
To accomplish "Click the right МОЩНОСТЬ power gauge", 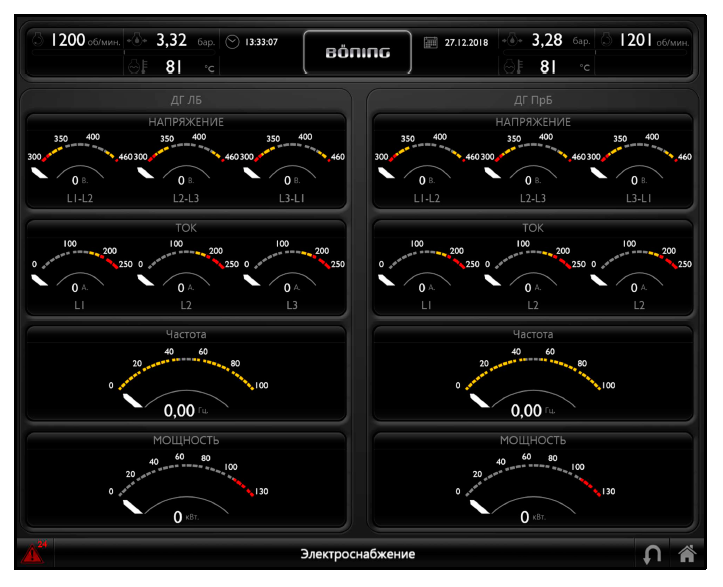I will pos(533,490).
